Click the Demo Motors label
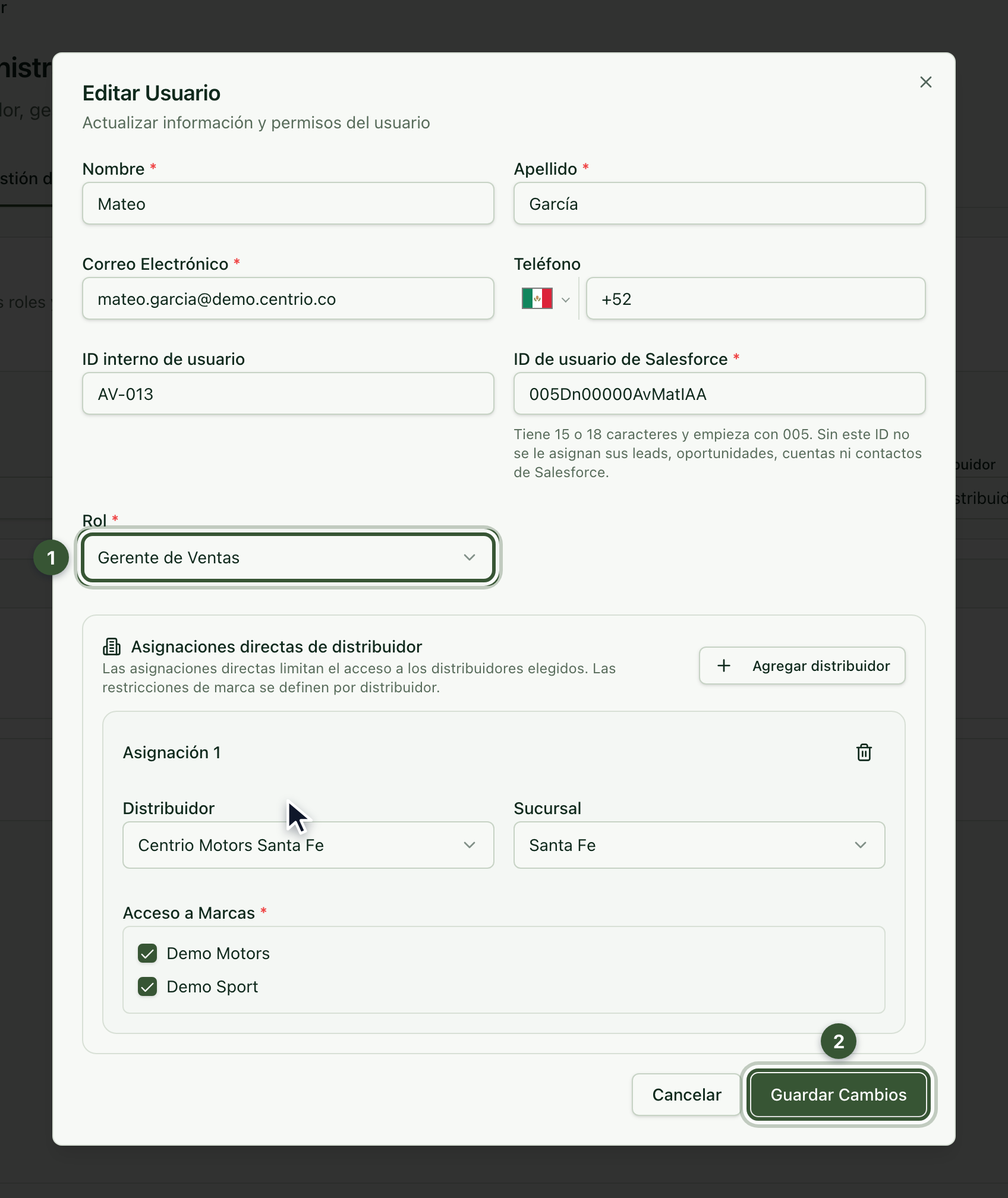The image size is (1008, 1198). click(218, 953)
